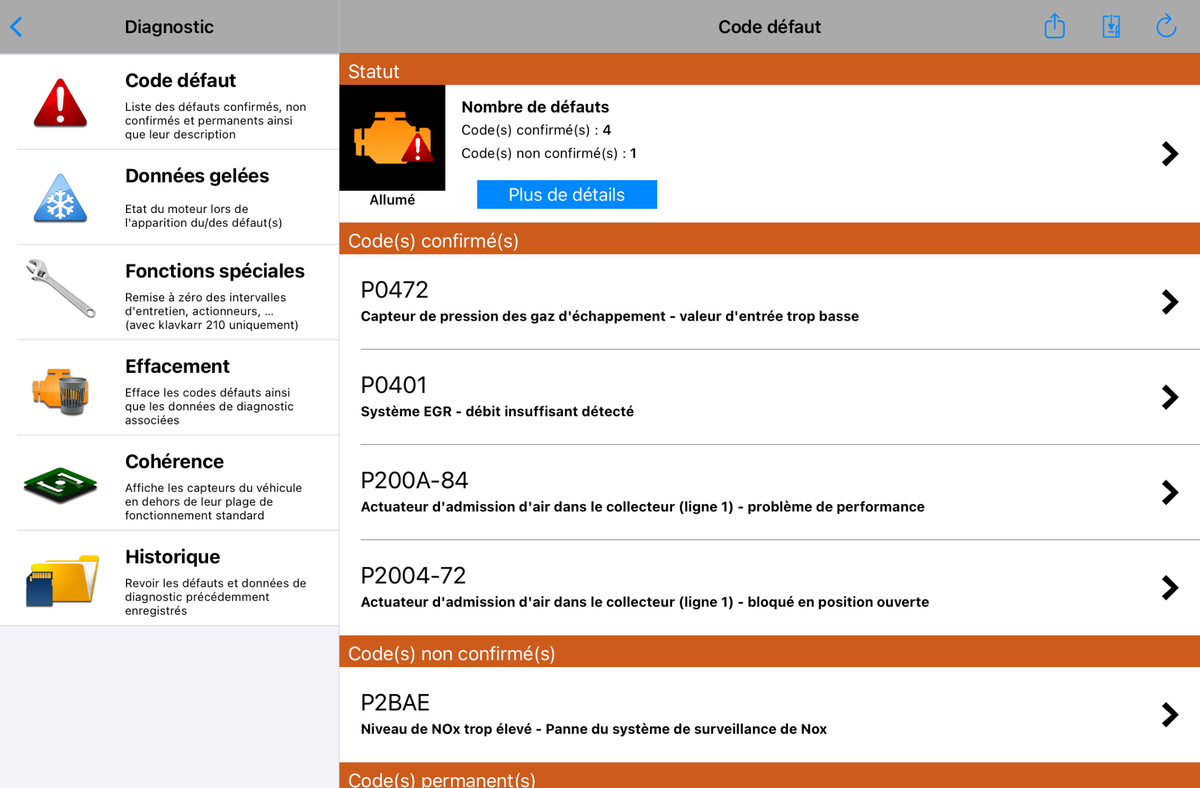Click the save/download report icon
This screenshot has height=788, width=1200.
coord(1111,26)
